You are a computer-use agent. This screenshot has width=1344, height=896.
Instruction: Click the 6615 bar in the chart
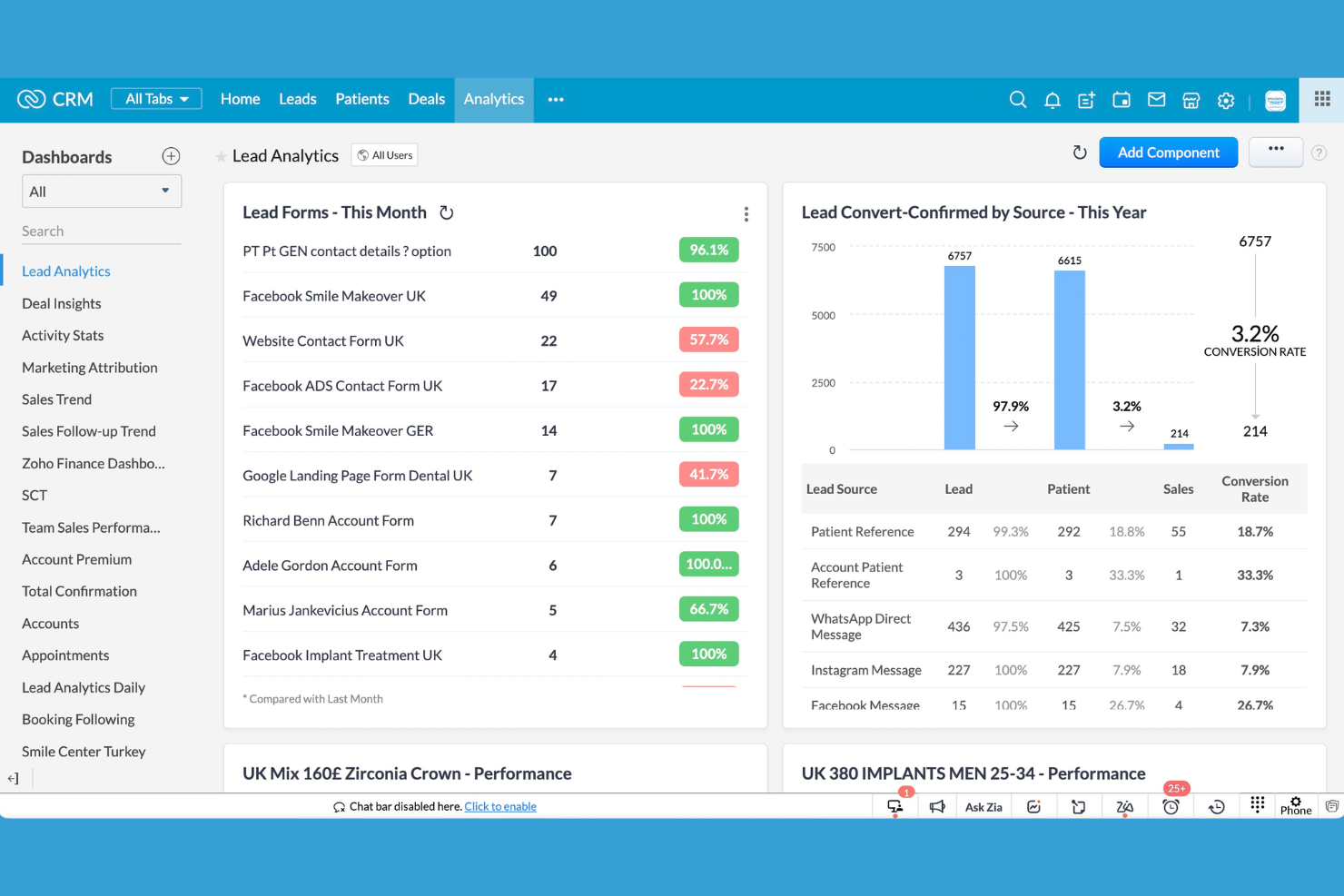coord(1070,359)
